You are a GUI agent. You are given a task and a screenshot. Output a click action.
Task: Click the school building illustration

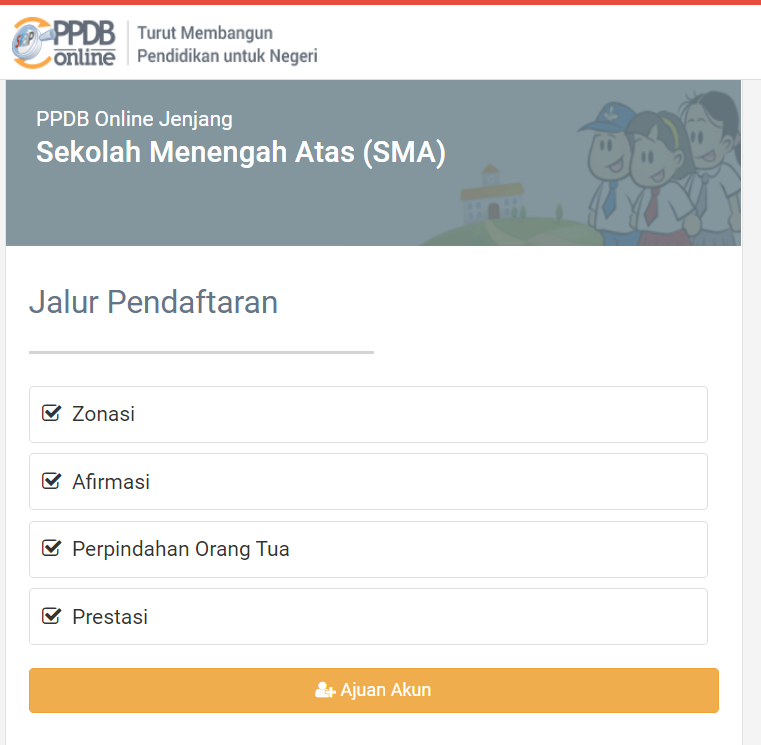(491, 197)
